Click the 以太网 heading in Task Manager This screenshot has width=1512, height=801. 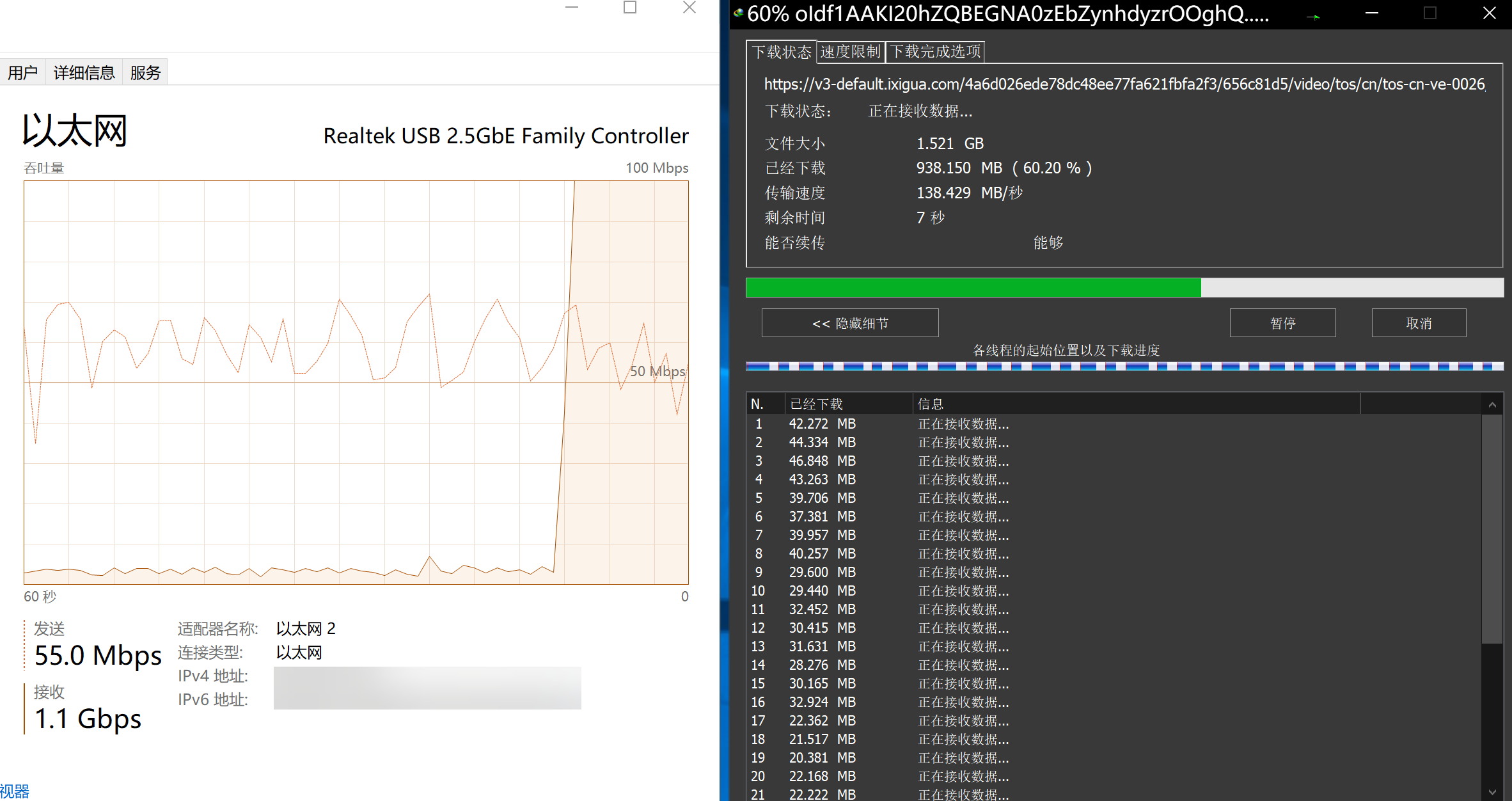[75, 131]
